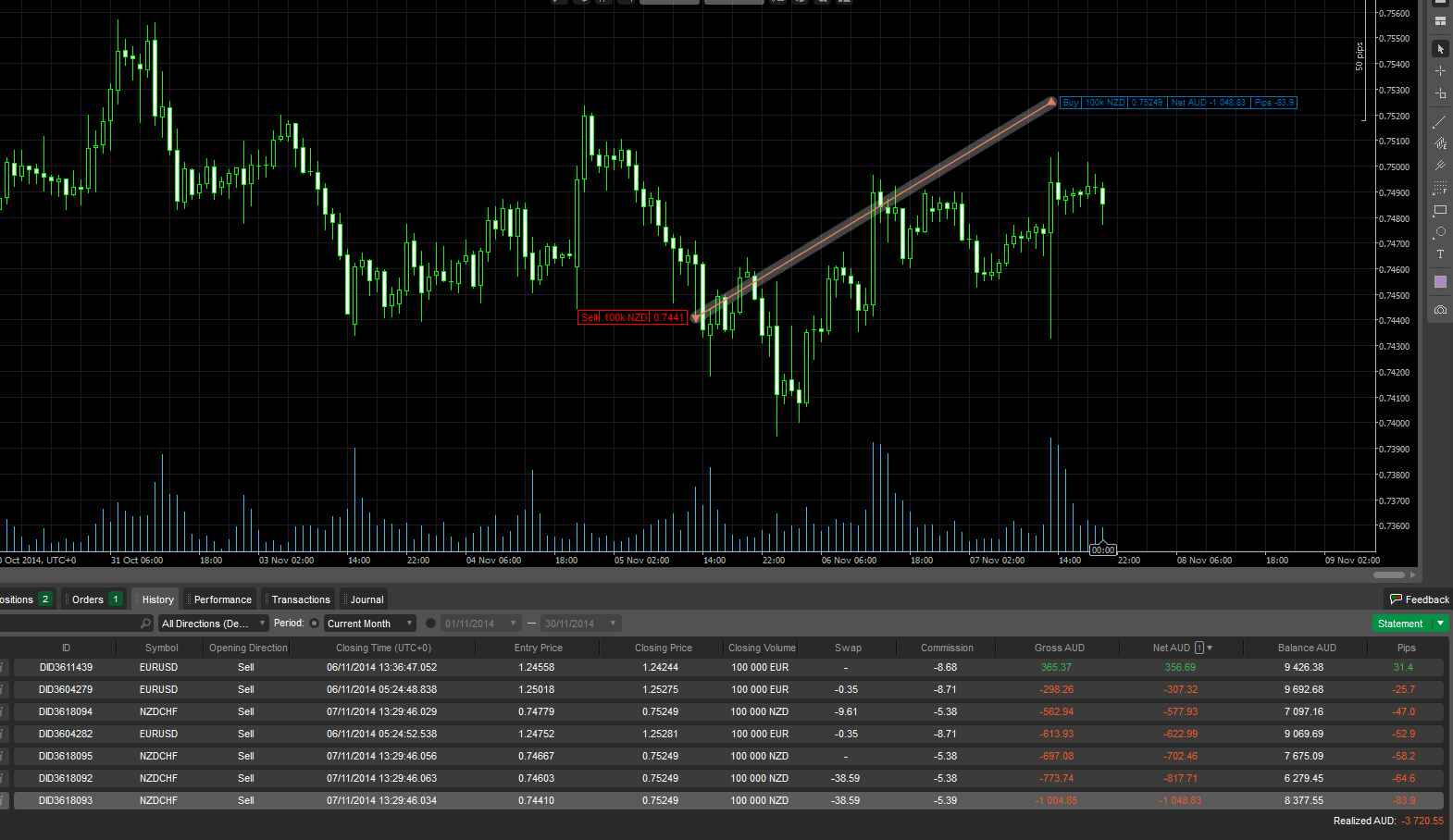Screen dimensions: 1453x840
Task: Select deal row DID3618094
Action: click(727, 711)
